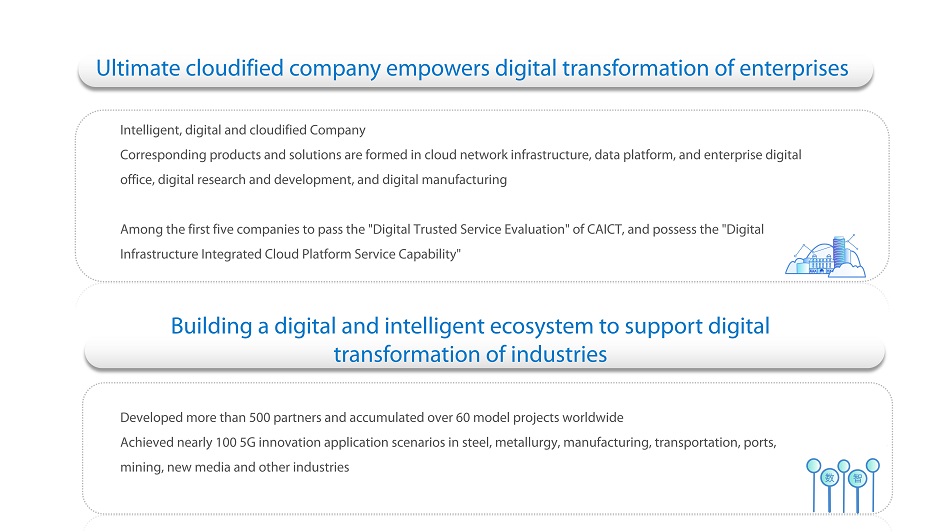Click the word "CAICT" in the first panel
946x532 pixels.
coord(605,229)
